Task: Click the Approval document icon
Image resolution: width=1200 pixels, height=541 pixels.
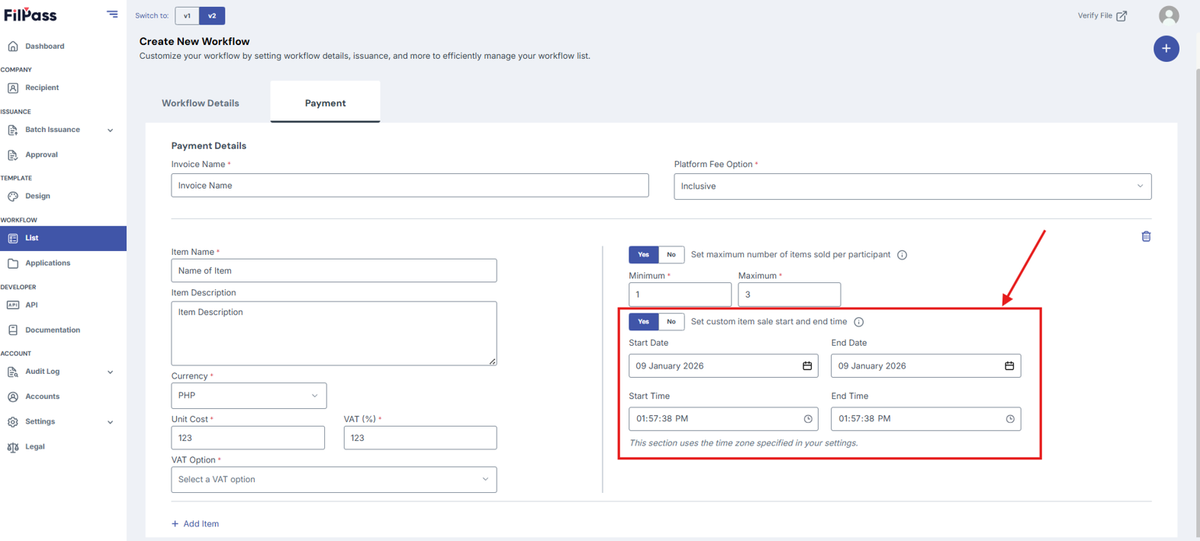Action: tap(13, 155)
